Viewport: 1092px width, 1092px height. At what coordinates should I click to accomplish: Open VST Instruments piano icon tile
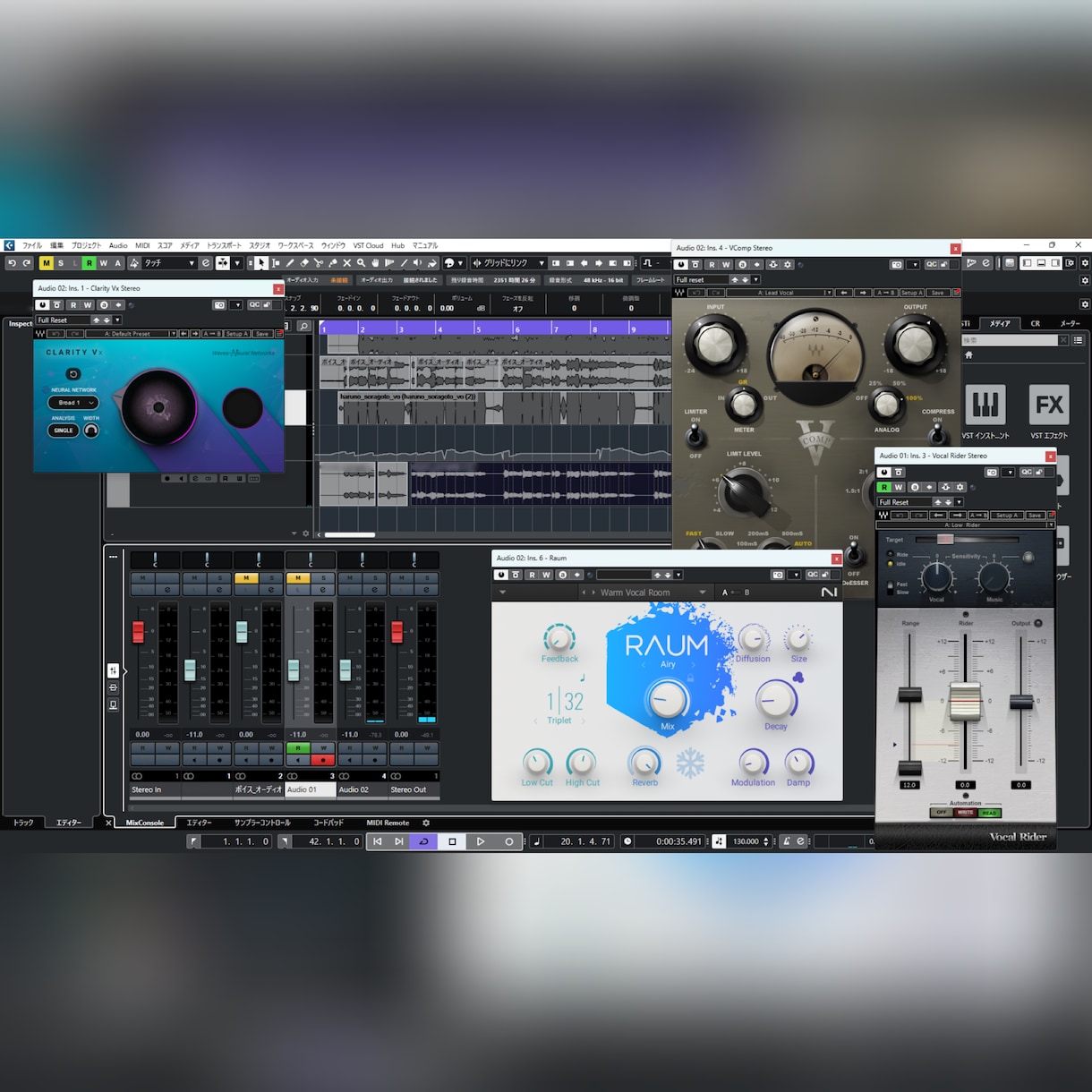(985, 405)
